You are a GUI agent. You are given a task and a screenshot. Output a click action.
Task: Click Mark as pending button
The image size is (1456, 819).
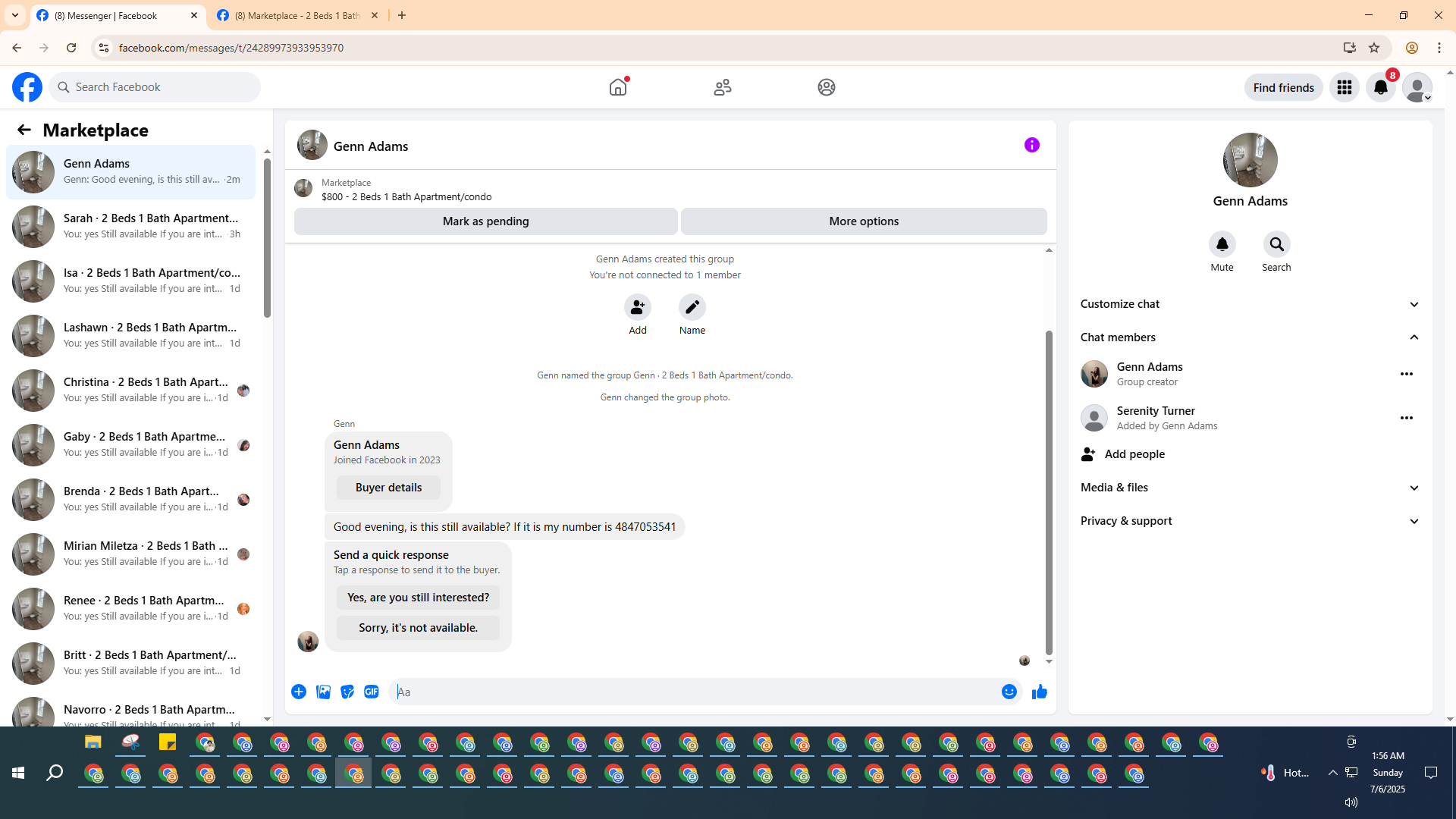[485, 221]
